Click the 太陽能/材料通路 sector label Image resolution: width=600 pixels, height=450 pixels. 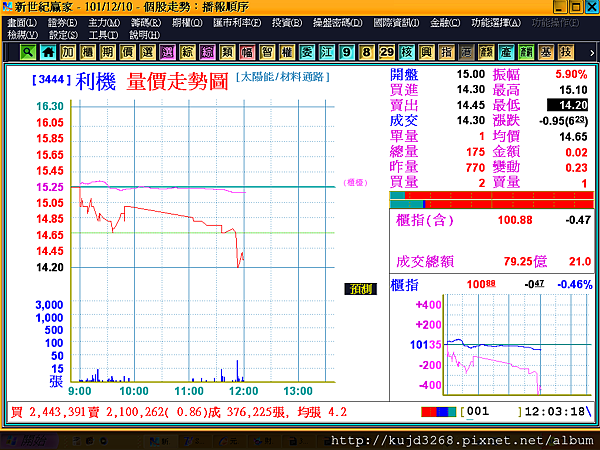(282, 77)
